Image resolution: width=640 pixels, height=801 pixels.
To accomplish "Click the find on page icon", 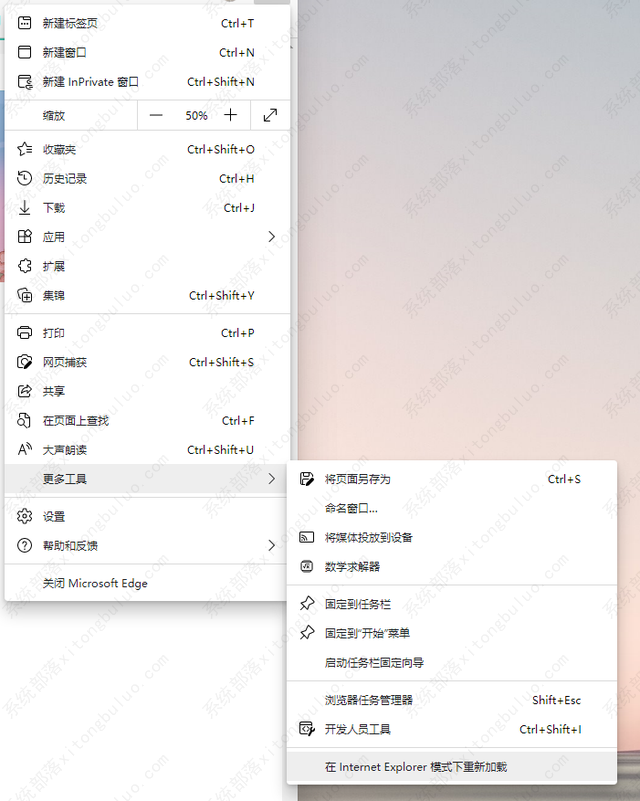I will tap(25, 420).
